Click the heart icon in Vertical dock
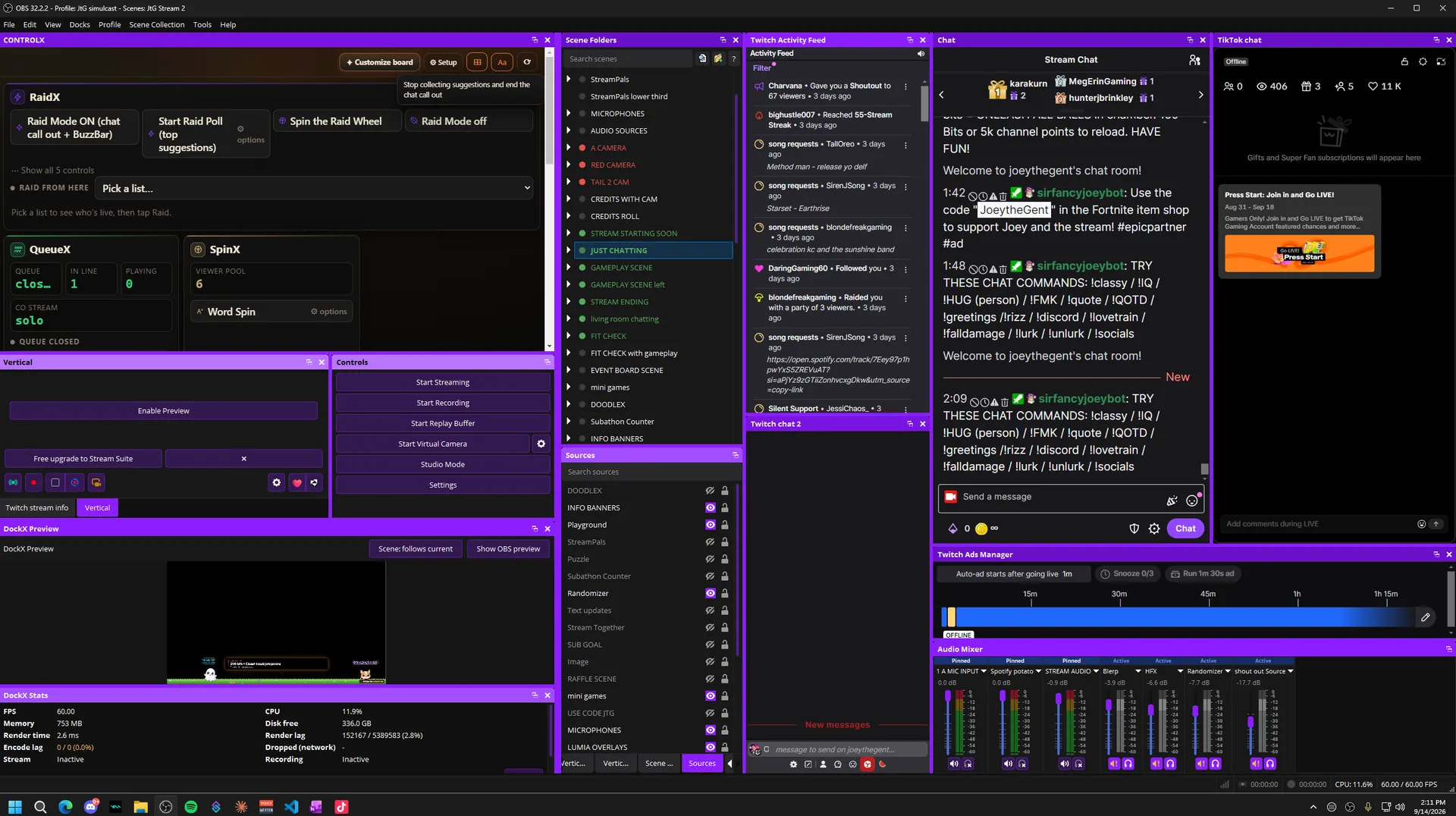 tap(297, 482)
